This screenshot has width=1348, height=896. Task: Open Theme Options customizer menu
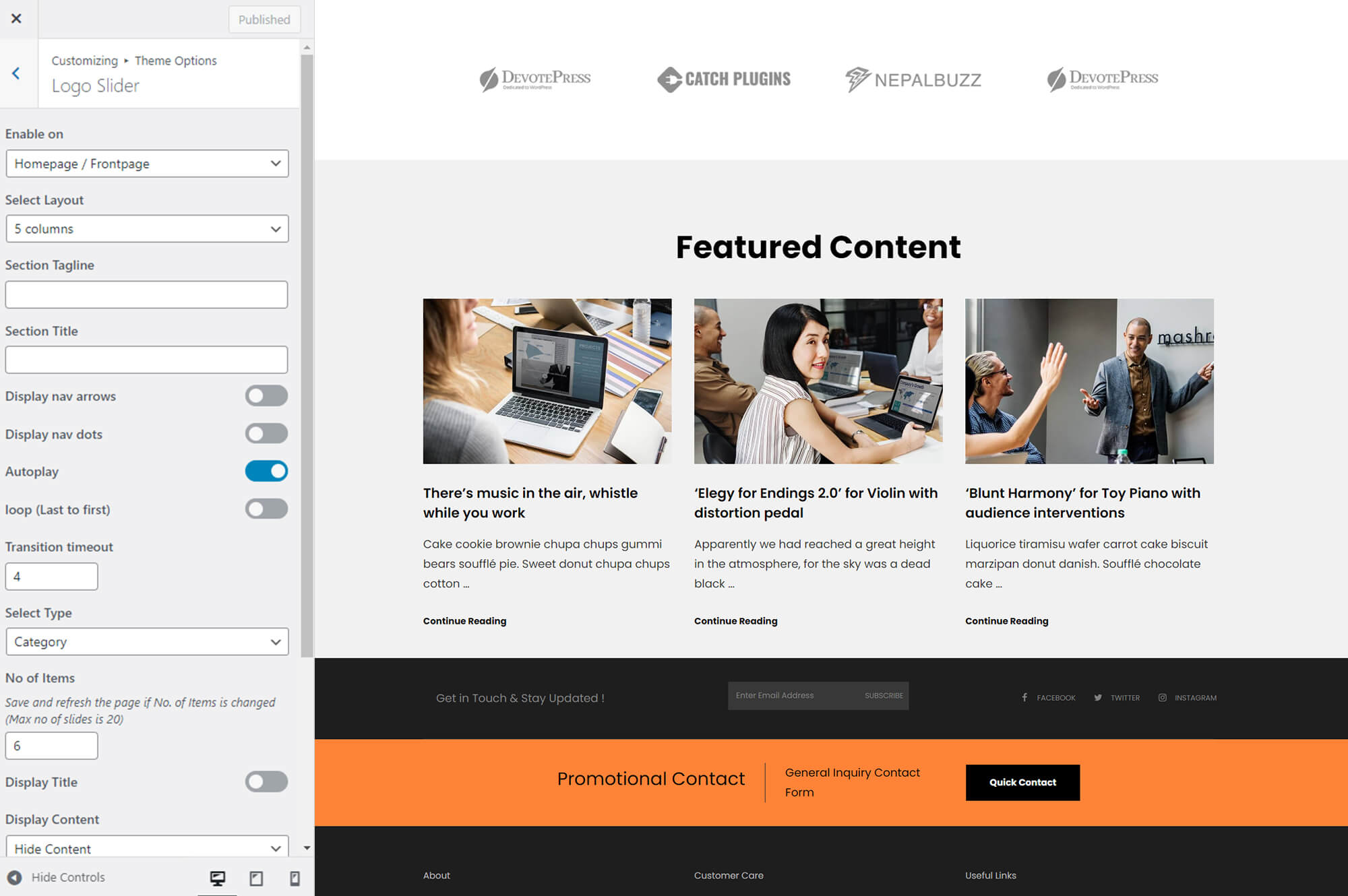click(176, 60)
